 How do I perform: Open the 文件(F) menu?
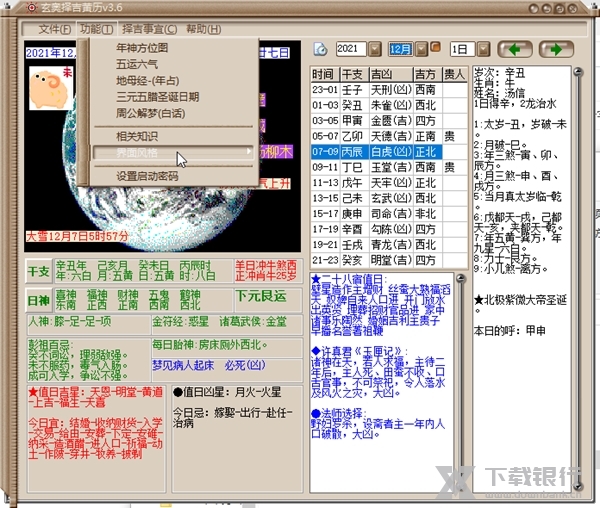55,29
